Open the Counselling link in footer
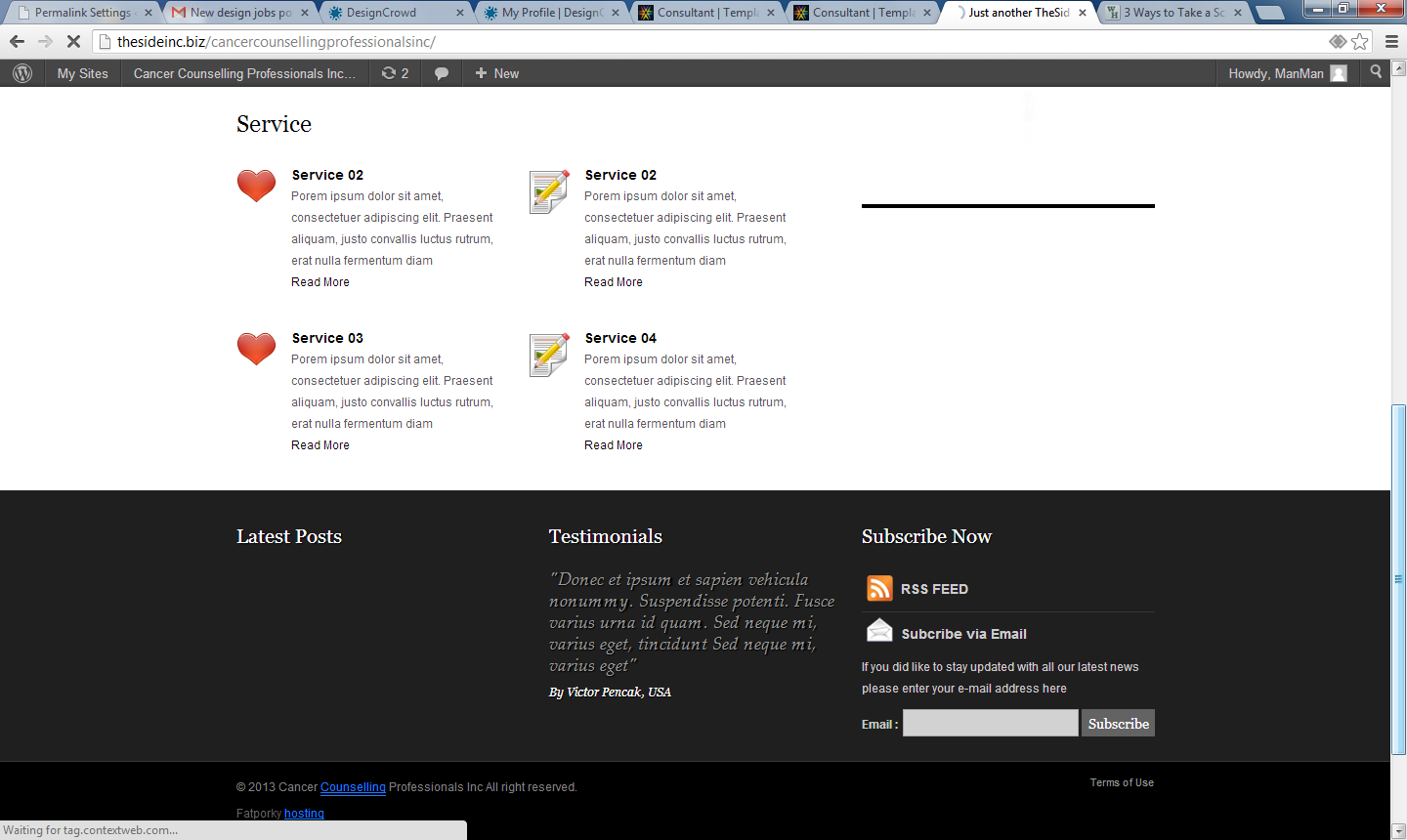This screenshot has height=840, width=1407. point(353,787)
